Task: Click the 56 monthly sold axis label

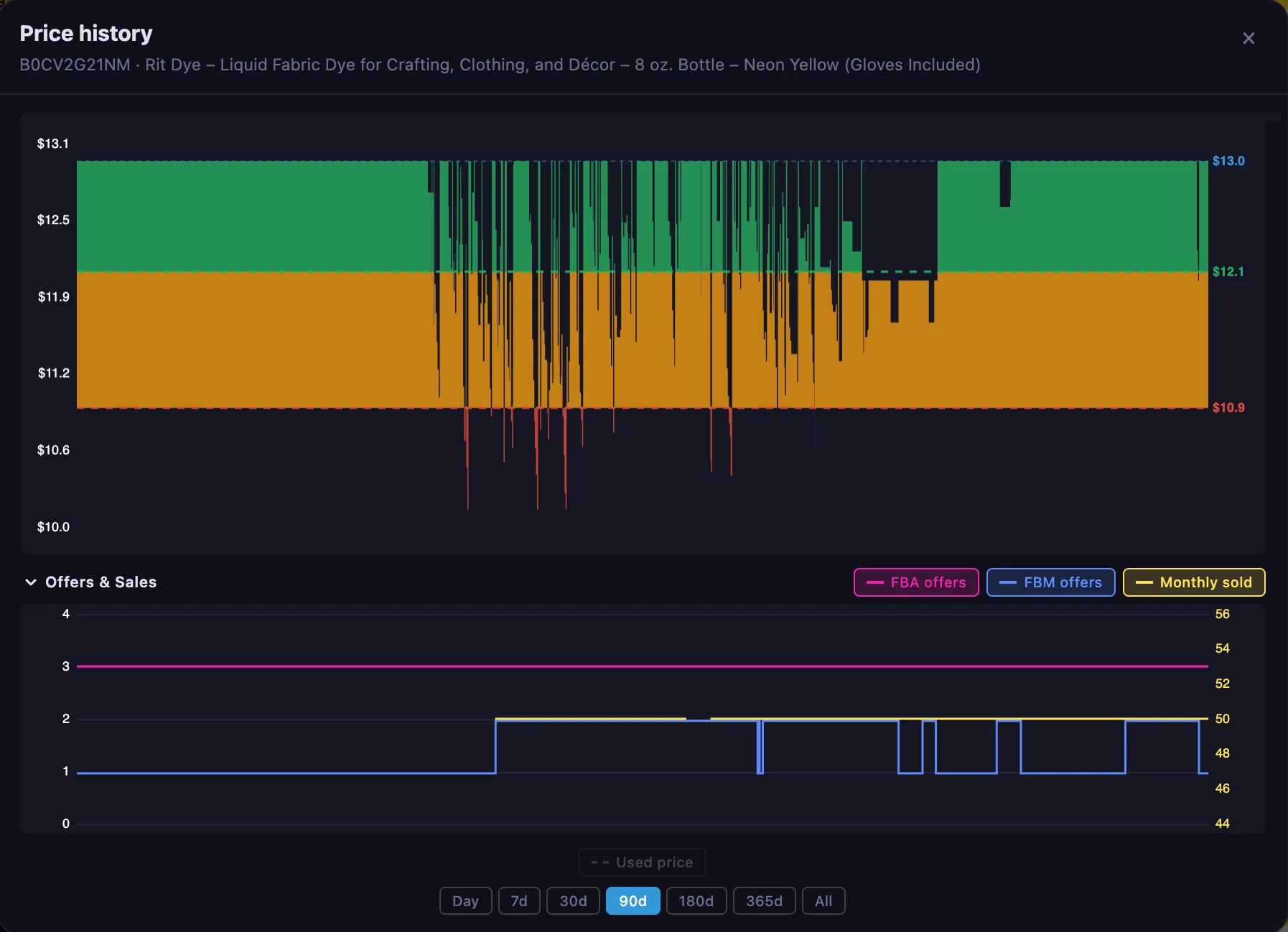Action: tap(1222, 614)
